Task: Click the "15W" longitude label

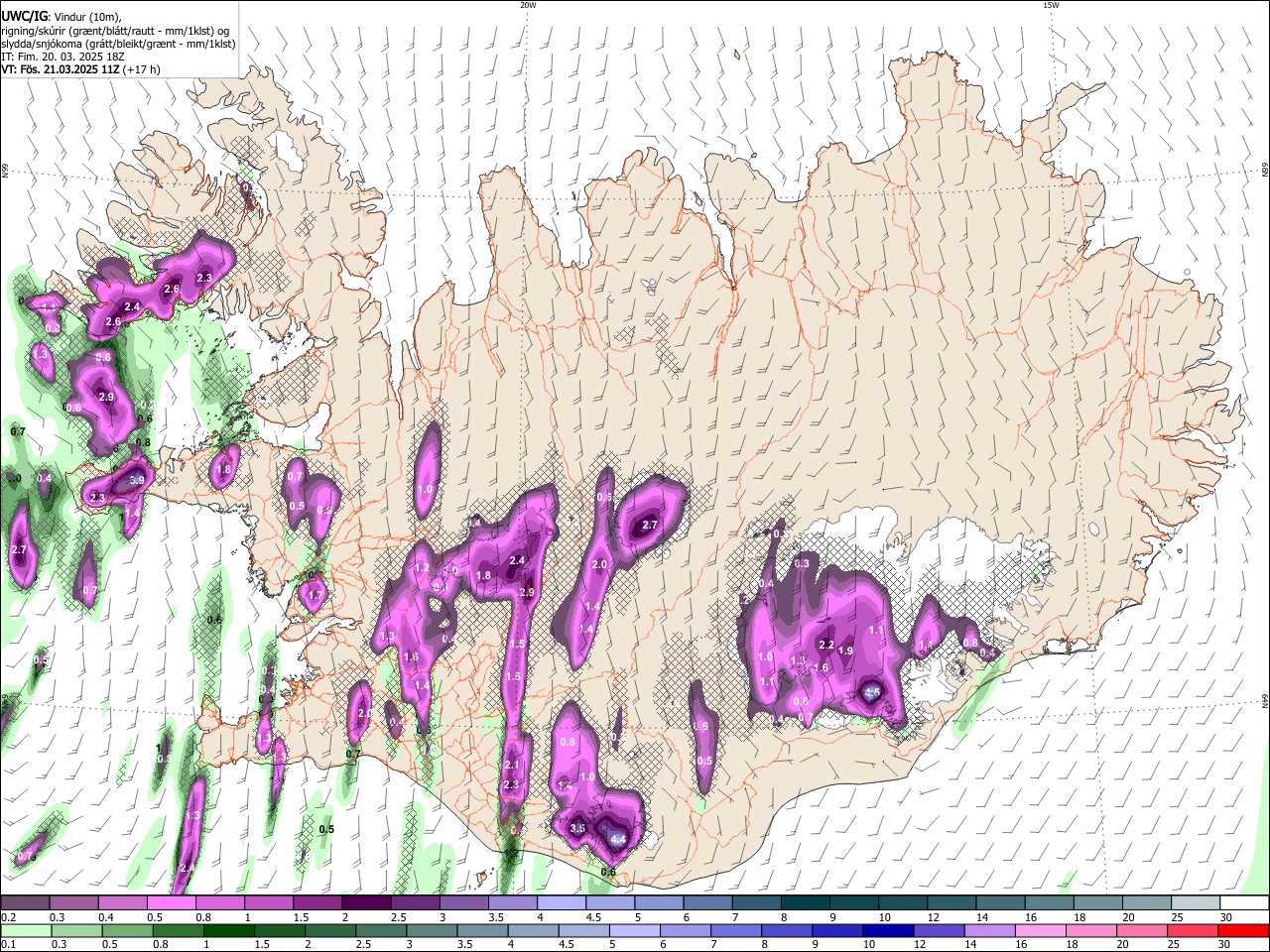Action: (1050, 5)
